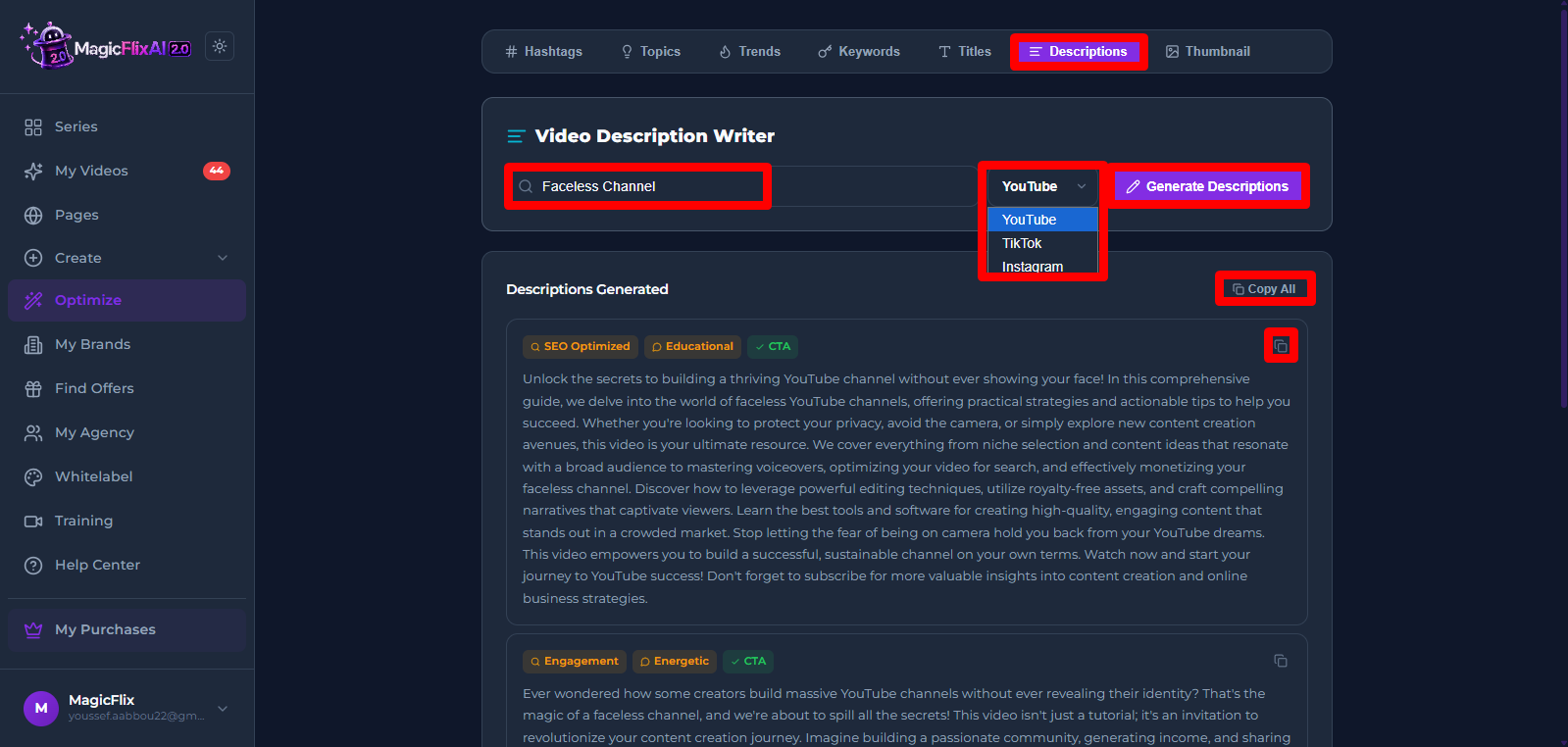The width and height of the screenshot is (1568, 747).
Task: Open Pages from the sidebar
Action: [126, 215]
